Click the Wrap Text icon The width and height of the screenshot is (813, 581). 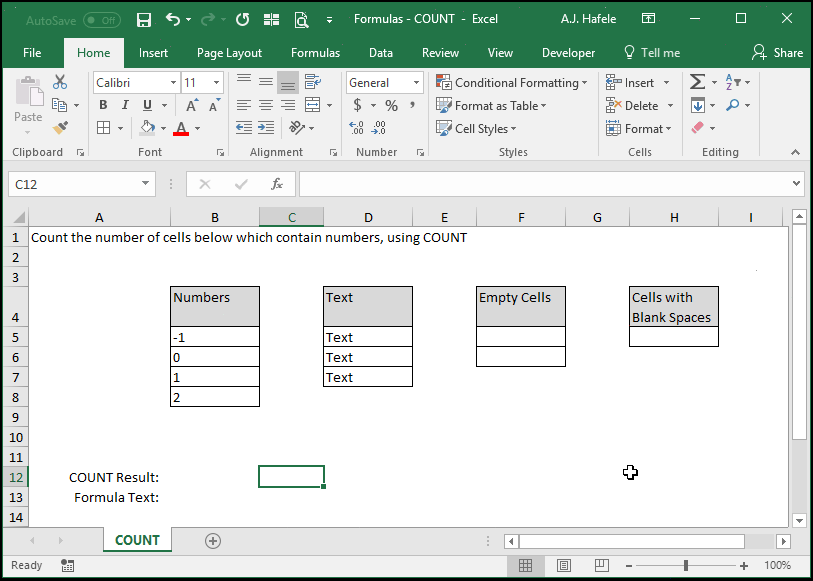pos(313,82)
